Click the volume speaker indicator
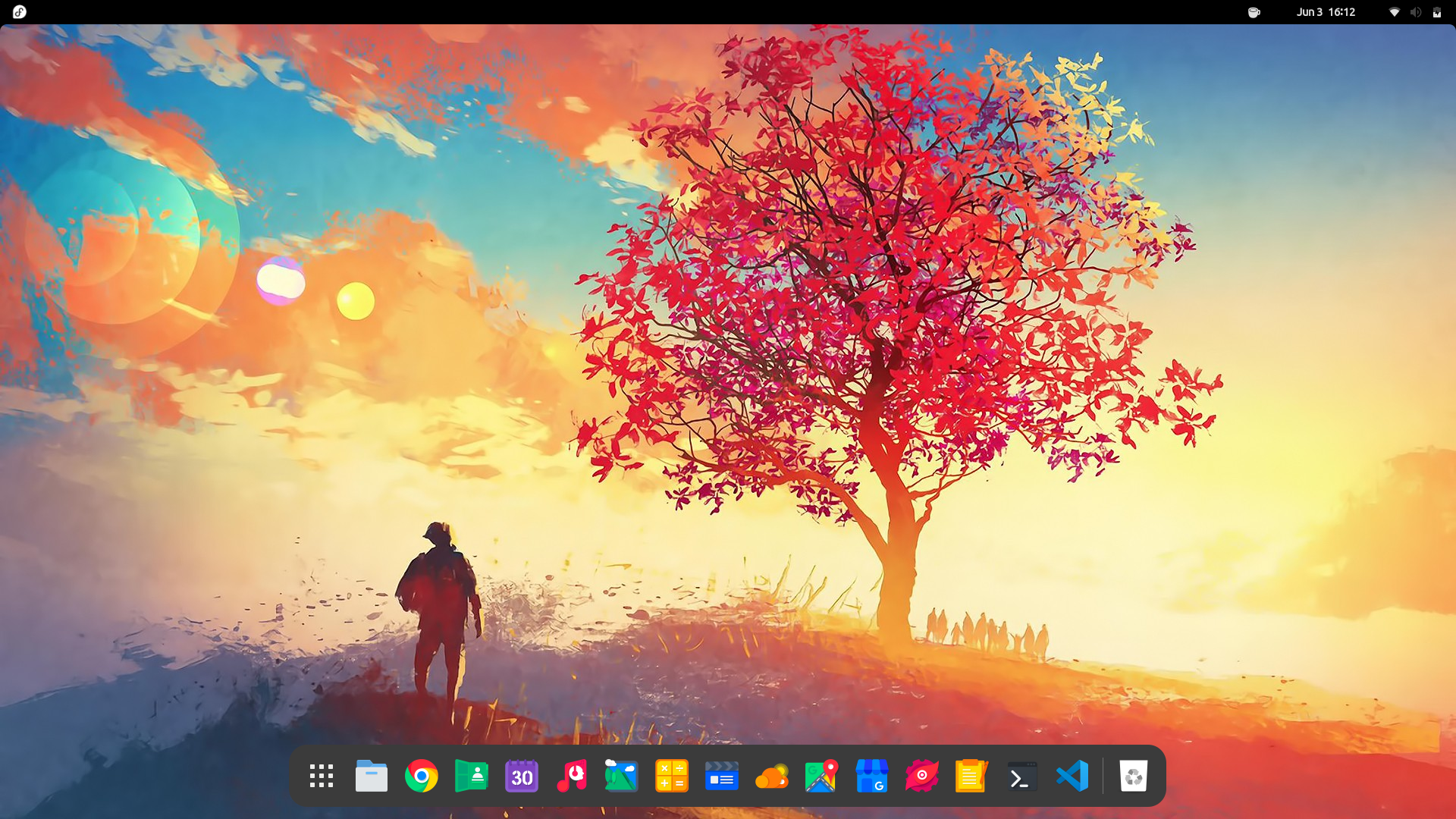 [x=1416, y=12]
